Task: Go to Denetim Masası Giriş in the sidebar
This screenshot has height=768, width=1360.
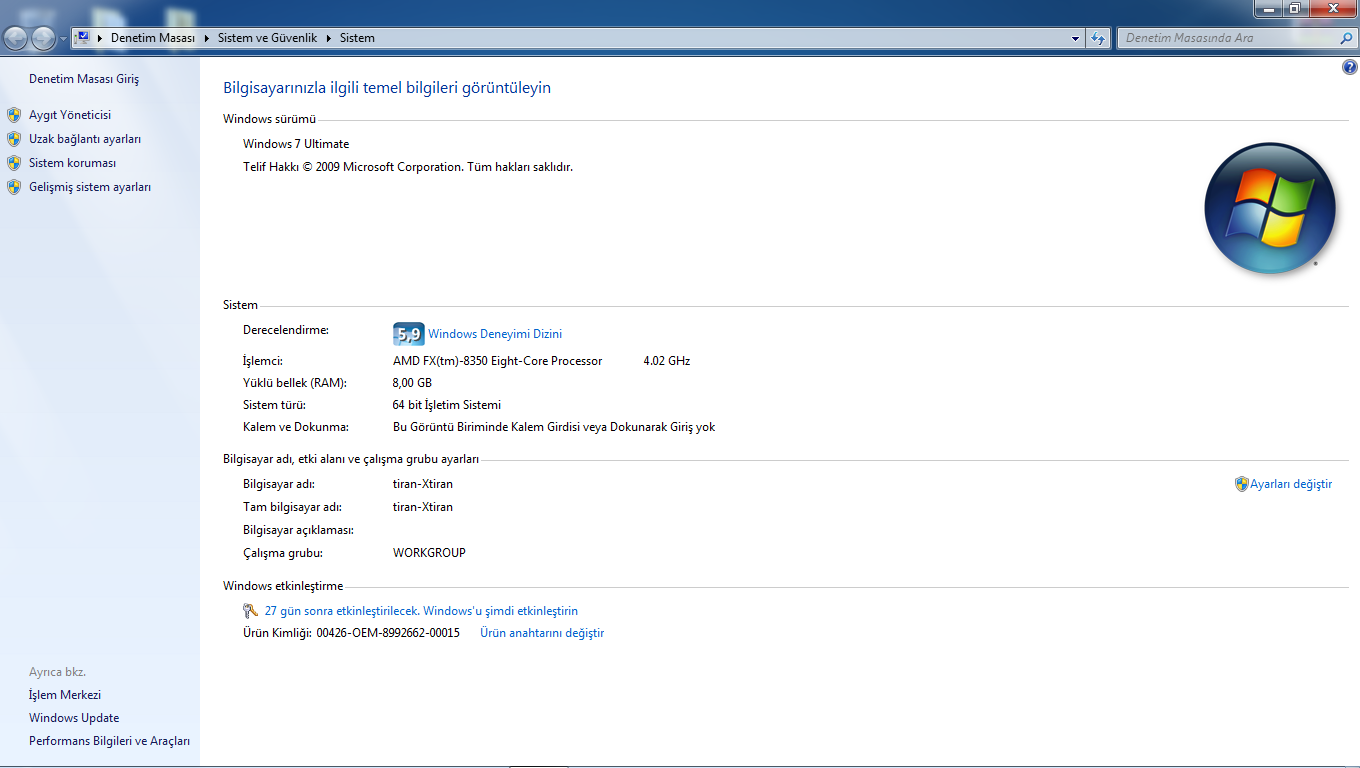Action: [x=84, y=79]
